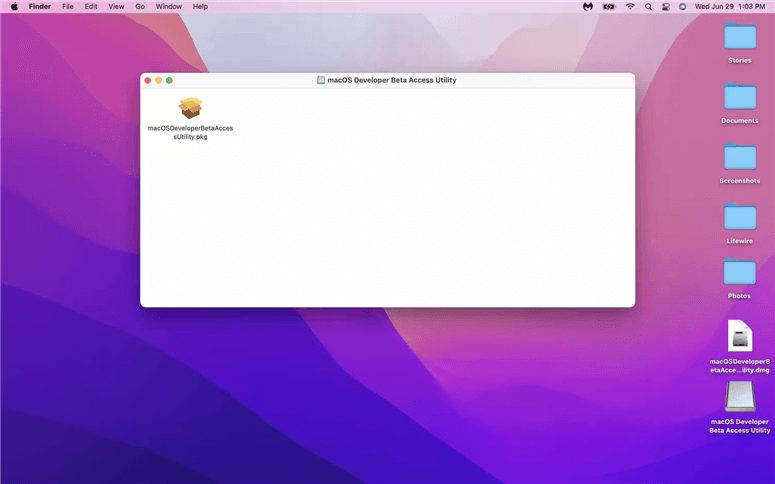Open the Help menu
Screen dimensions: 775x484
click(200, 6)
